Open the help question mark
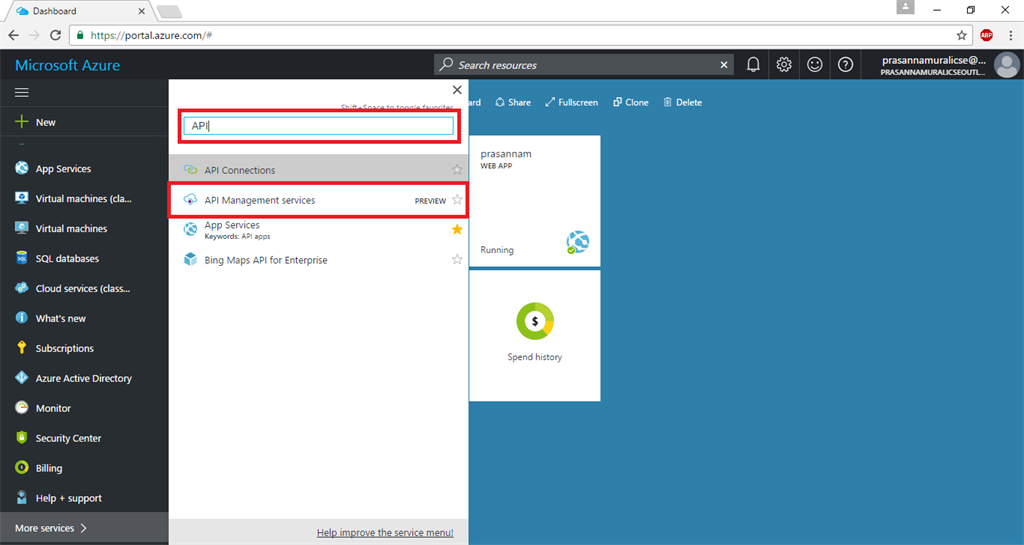This screenshot has width=1024, height=545. click(845, 65)
